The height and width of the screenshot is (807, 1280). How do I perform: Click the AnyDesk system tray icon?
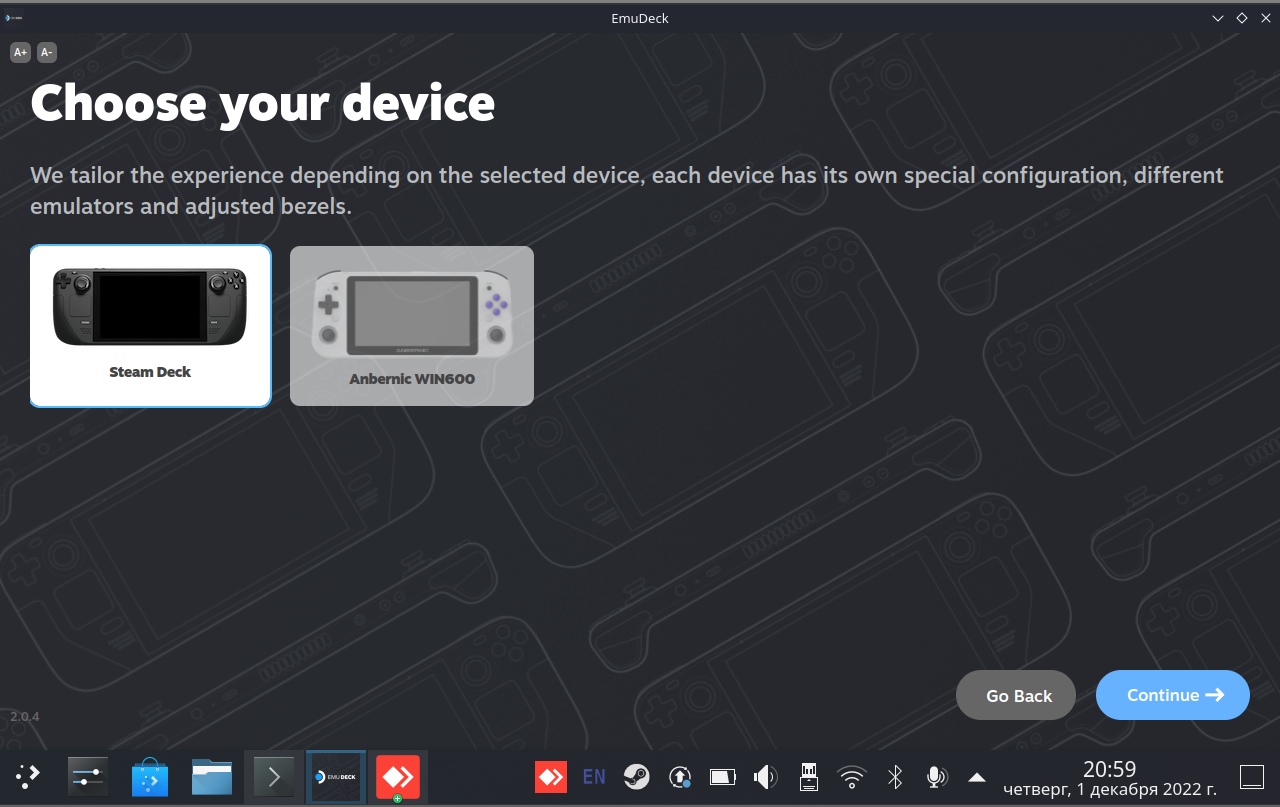[x=551, y=777]
